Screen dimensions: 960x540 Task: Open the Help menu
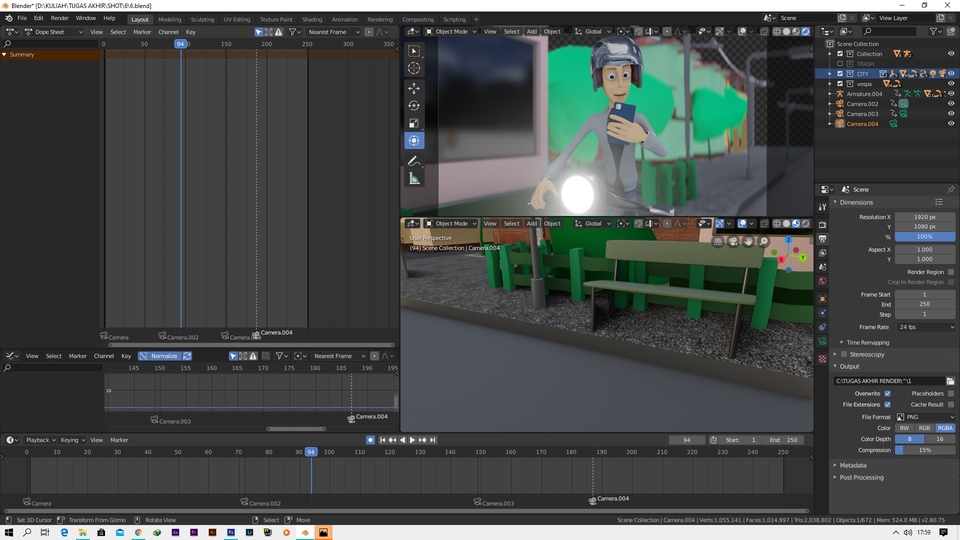pyautogui.click(x=109, y=18)
